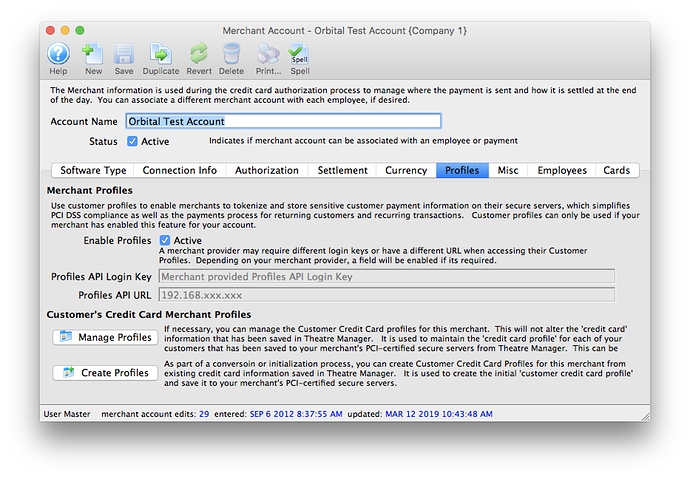The height and width of the screenshot is (479, 690).
Task: Click the 'Merchant Profiles' heading
Action: [89, 190]
